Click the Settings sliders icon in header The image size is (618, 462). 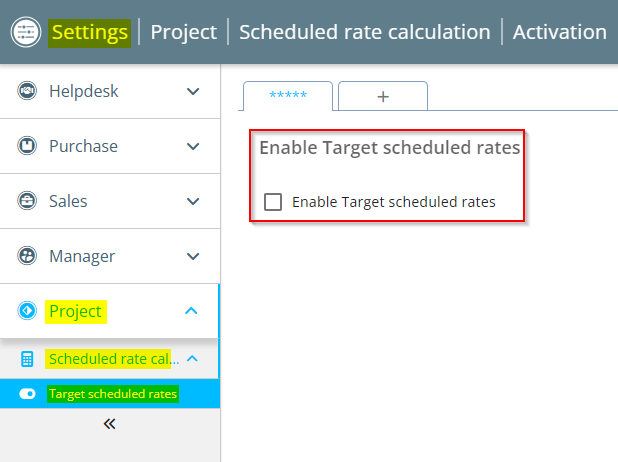(x=25, y=32)
